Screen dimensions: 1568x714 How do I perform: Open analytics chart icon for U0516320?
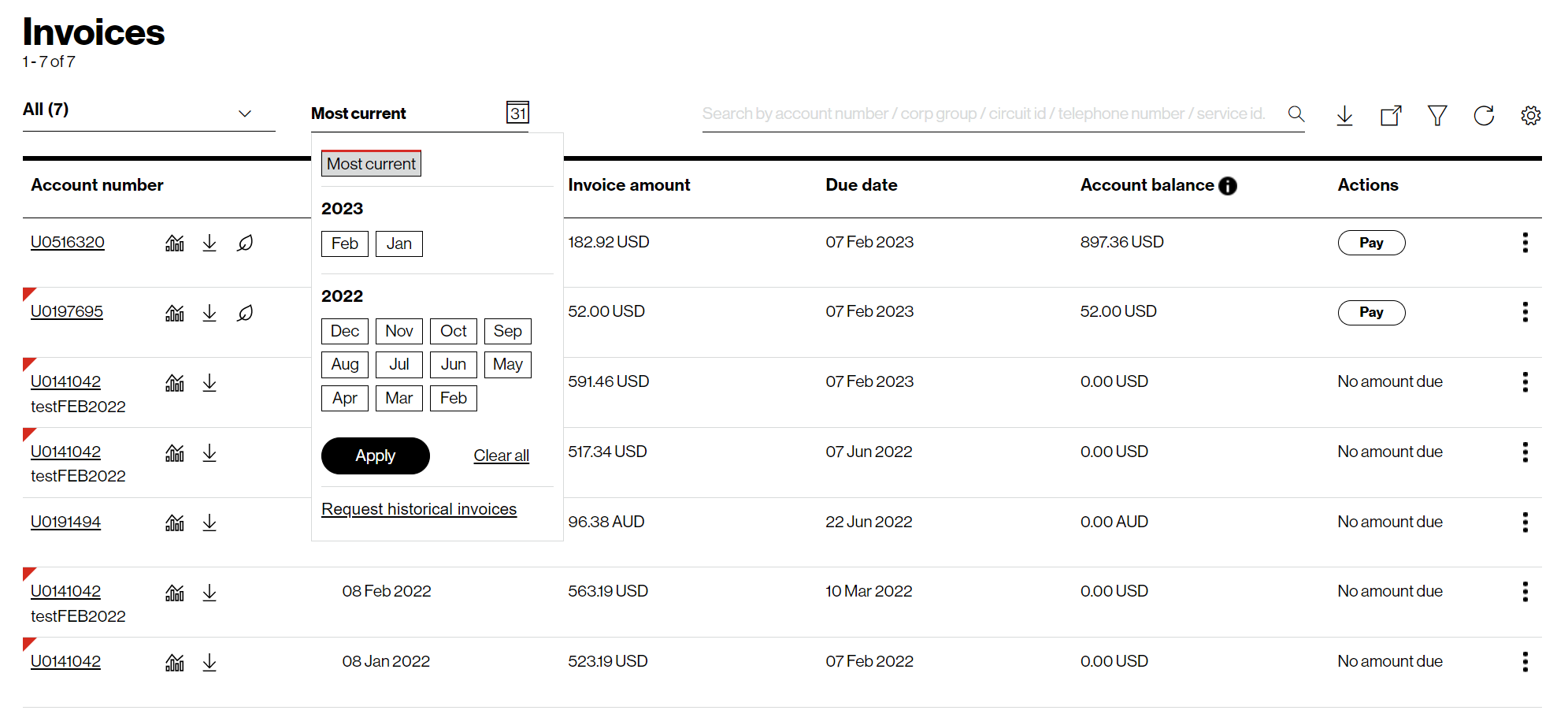pos(175,243)
